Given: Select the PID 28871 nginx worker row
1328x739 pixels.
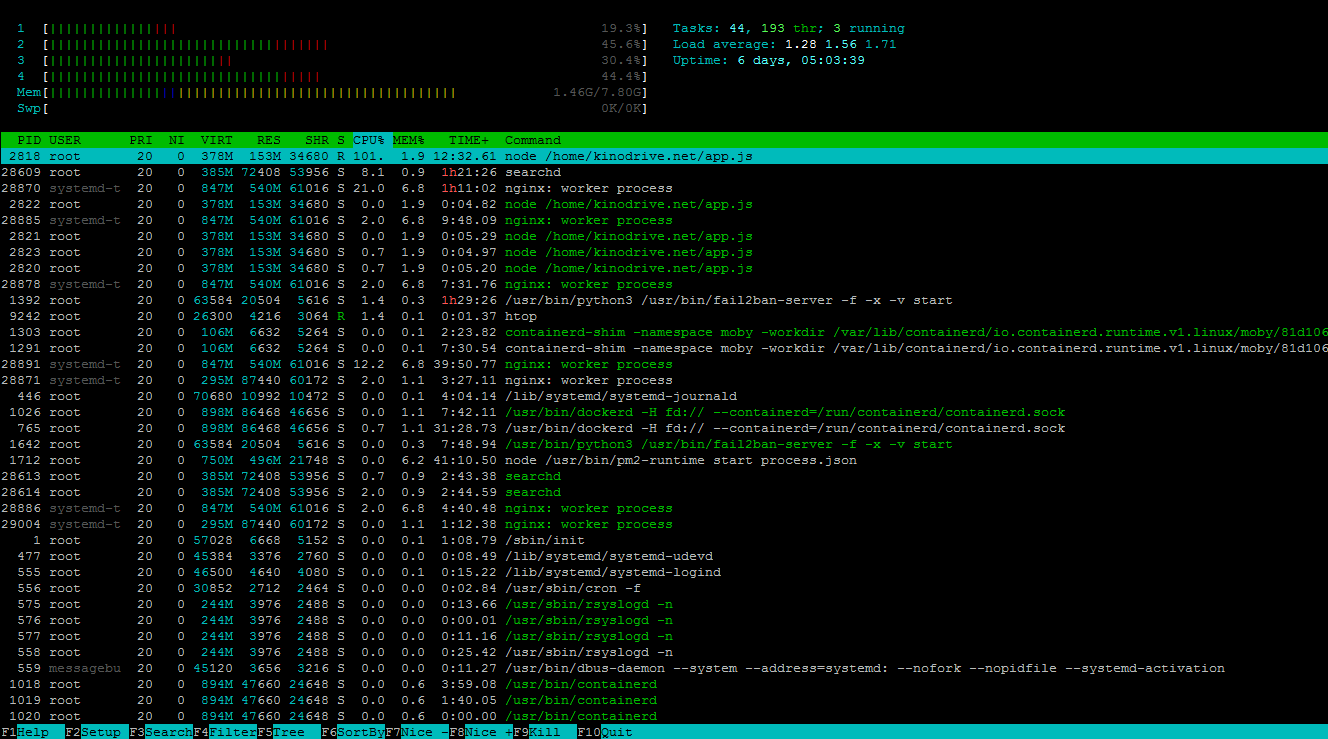Looking at the screenshot, I should (x=664, y=380).
